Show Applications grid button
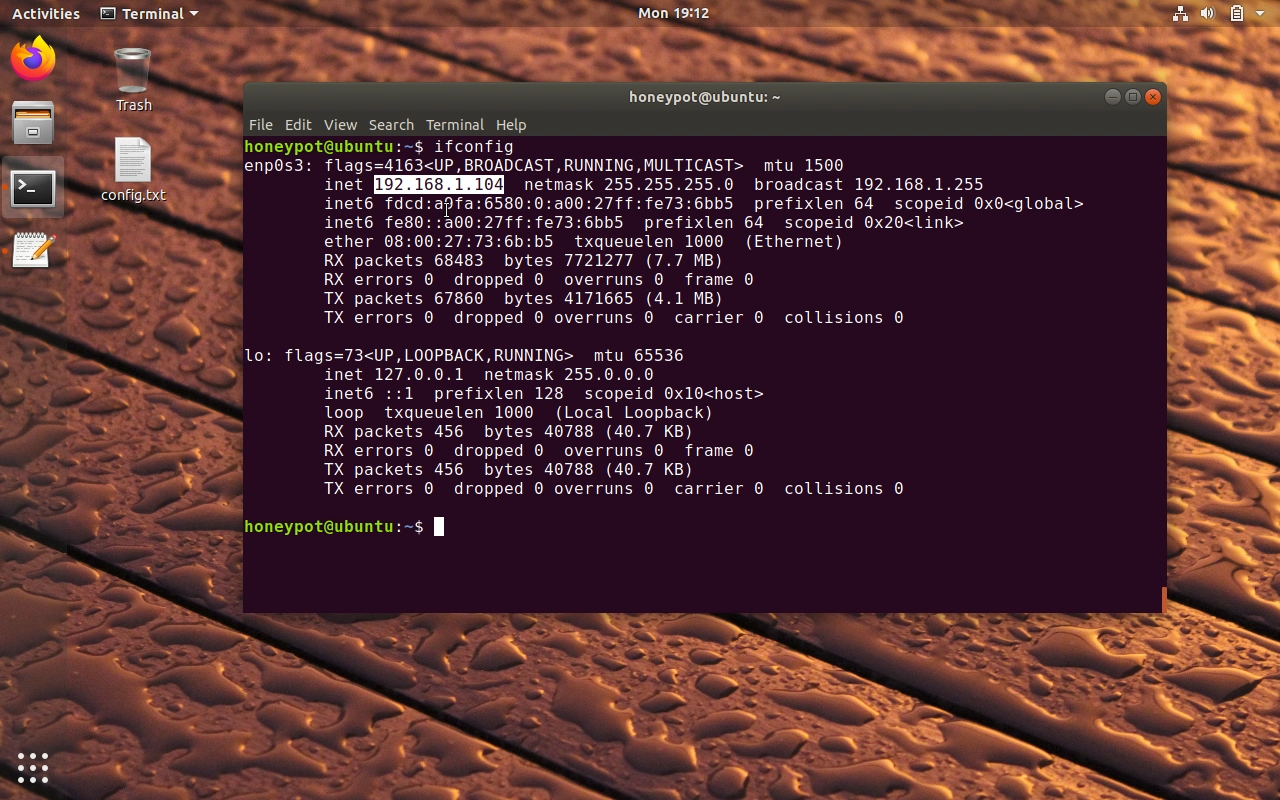The width and height of the screenshot is (1280, 800). [33, 767]
